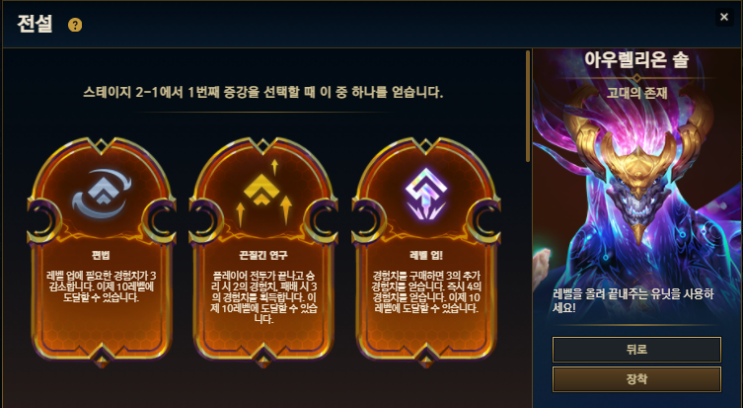Viewport: 743px width, 408px height.
Task: Select the 끈질긴 연구 augment title
Action: point(263,256)
